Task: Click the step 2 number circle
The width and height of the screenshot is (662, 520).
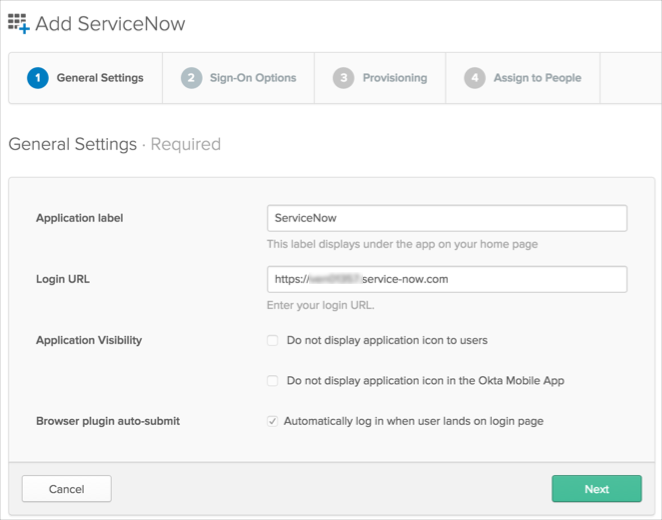Action: [x=191, y=78]
